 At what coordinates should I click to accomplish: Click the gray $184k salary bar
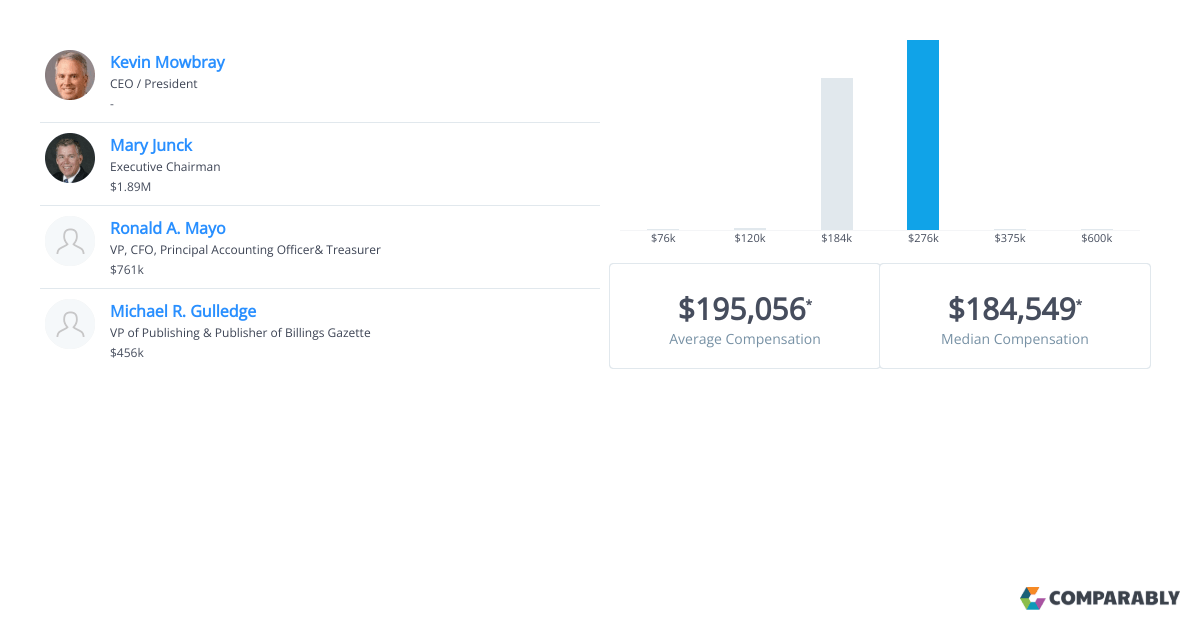pos(836,154)
